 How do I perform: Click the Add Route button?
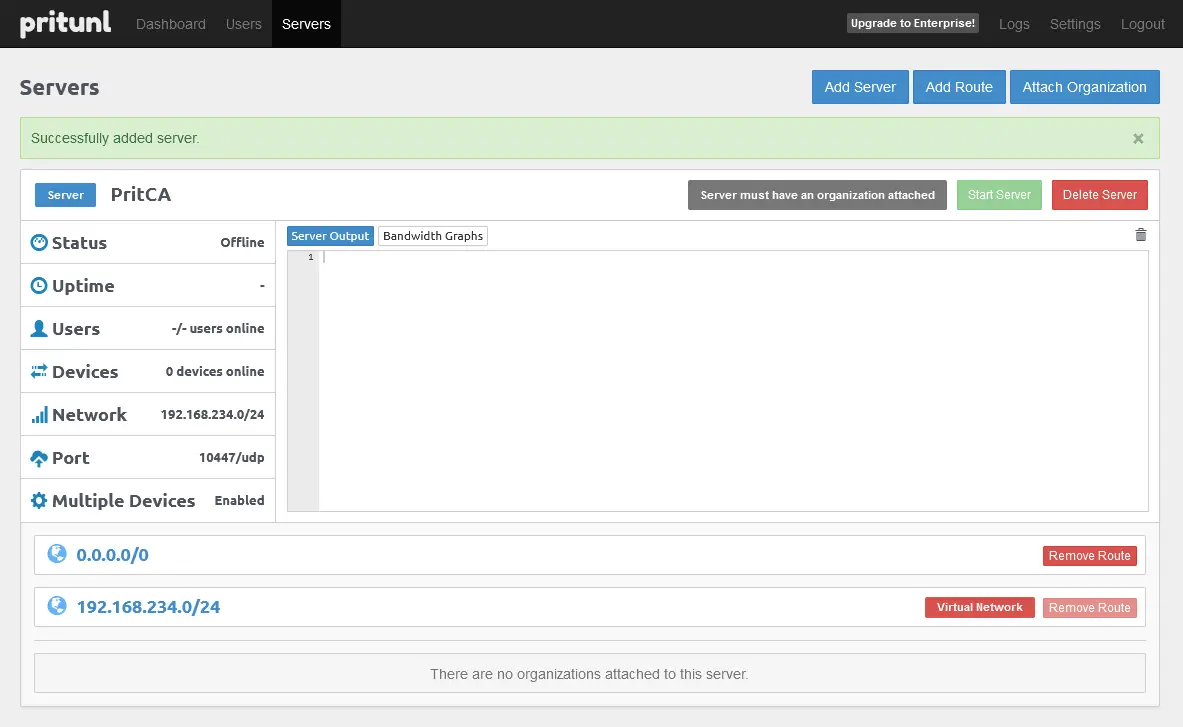coord(959,87)
